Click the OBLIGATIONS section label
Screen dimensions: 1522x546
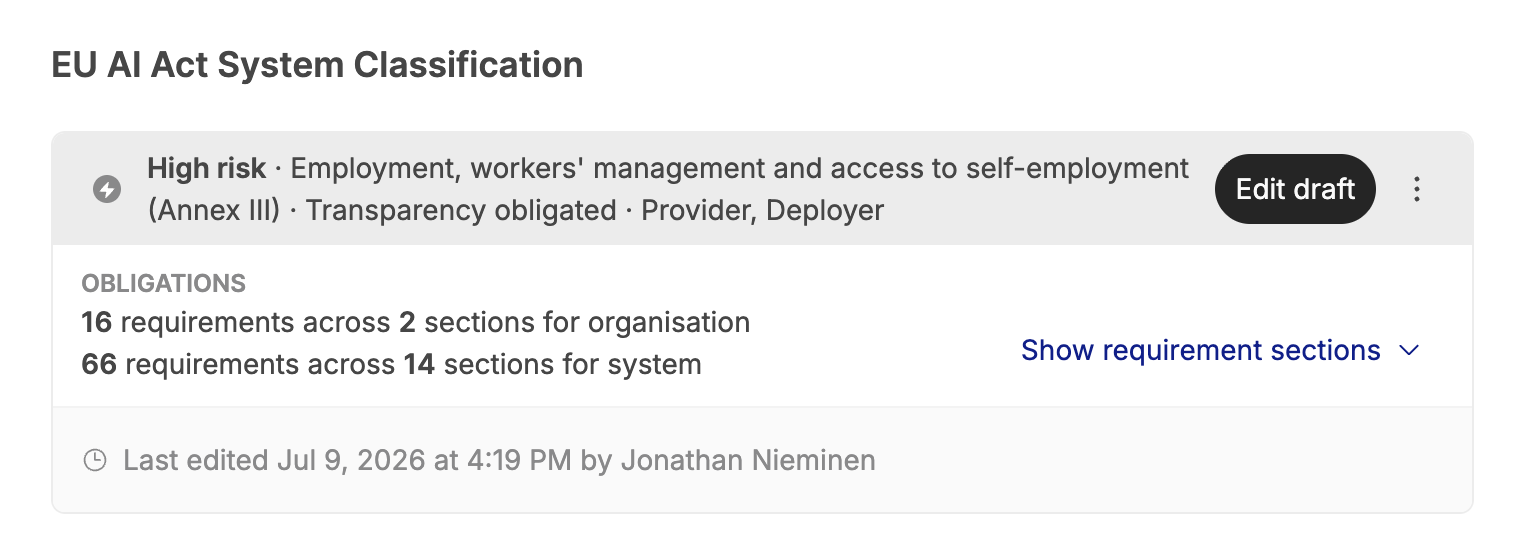click(163, 283)
